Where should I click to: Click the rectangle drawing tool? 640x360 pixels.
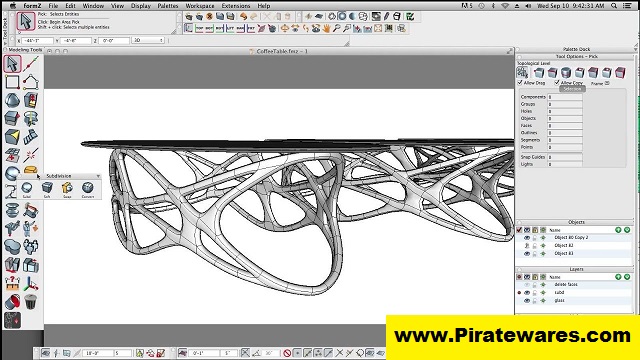12,82
